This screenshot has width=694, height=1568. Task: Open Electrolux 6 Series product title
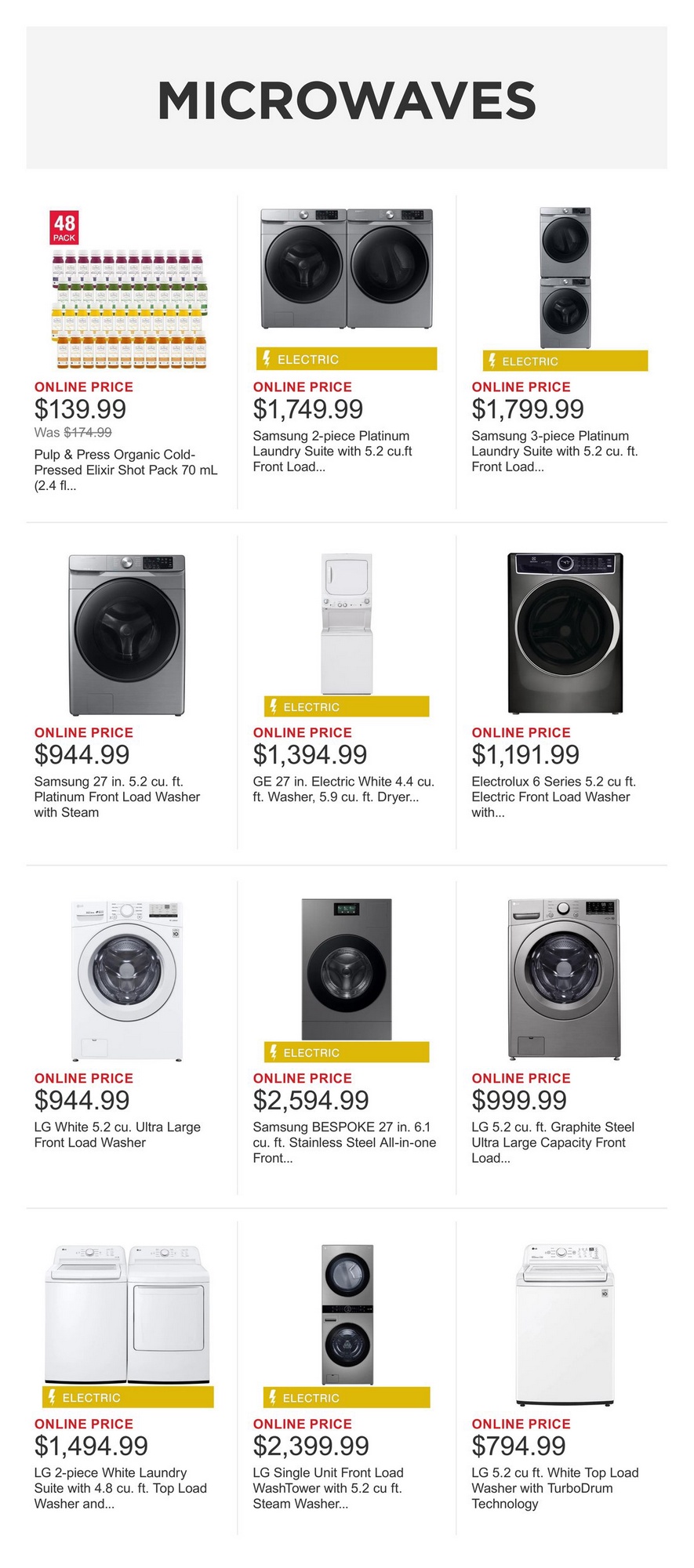coord(553,797)
